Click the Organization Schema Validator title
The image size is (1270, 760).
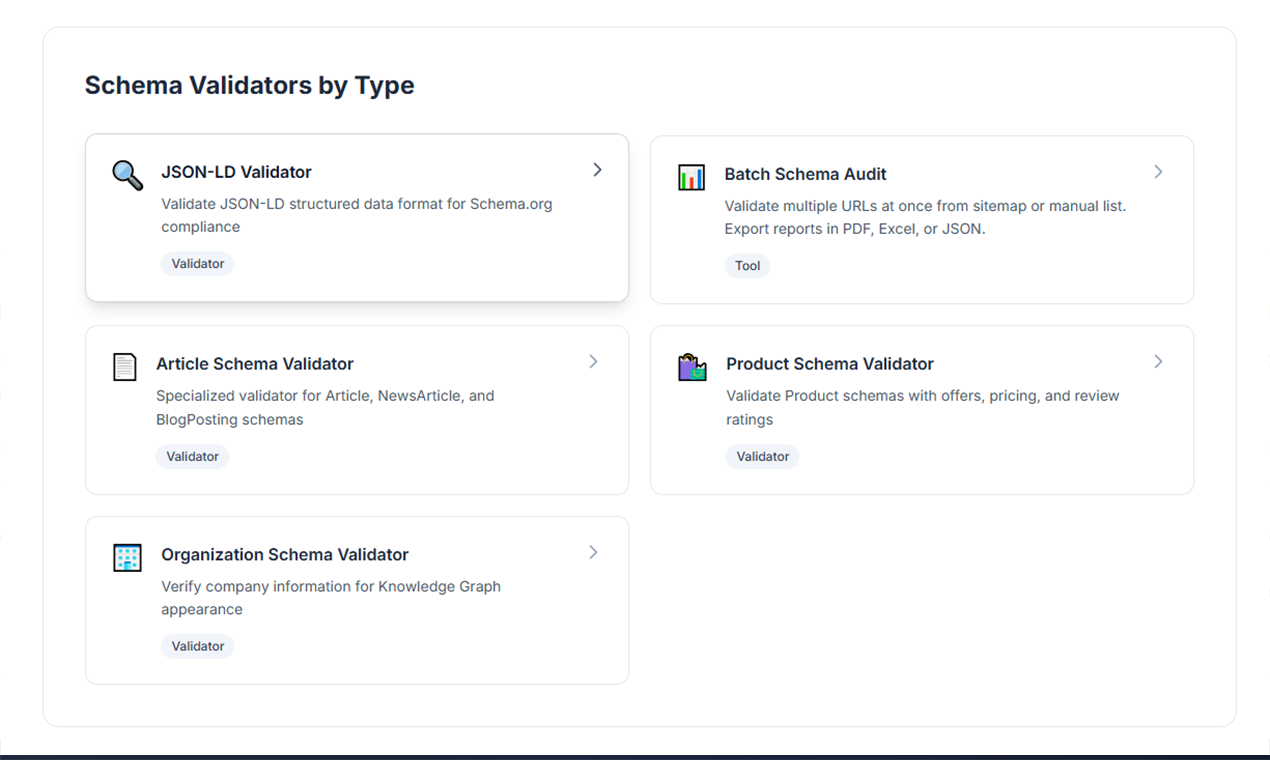[284, 554]
